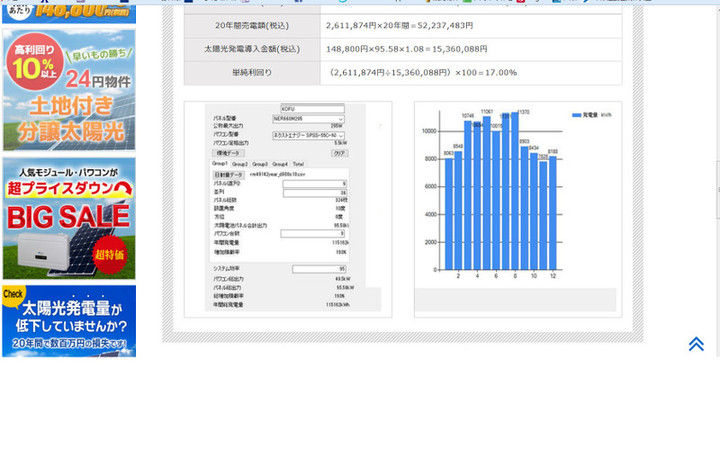
Task: Switch to the Total tab
Action: (298, 164)
